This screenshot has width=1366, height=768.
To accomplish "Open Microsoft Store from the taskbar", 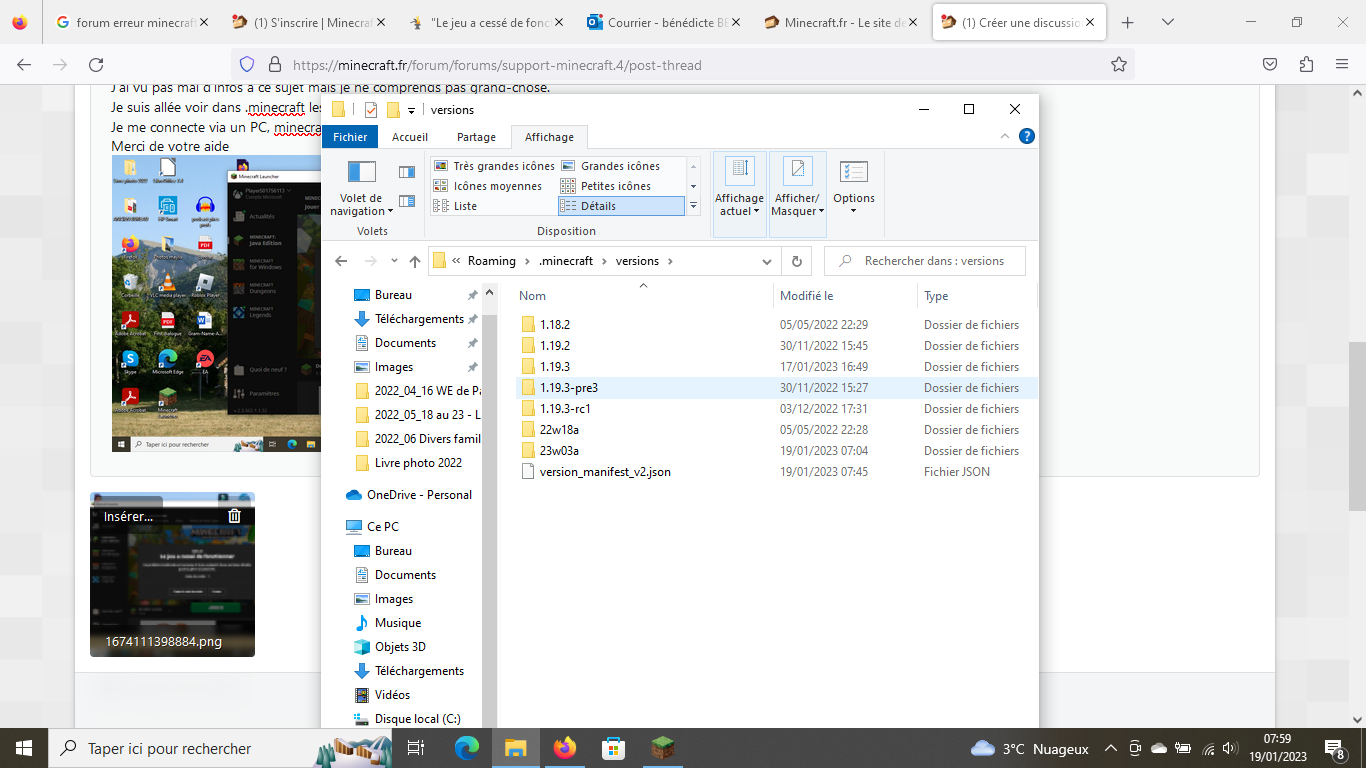I will 614,748.
